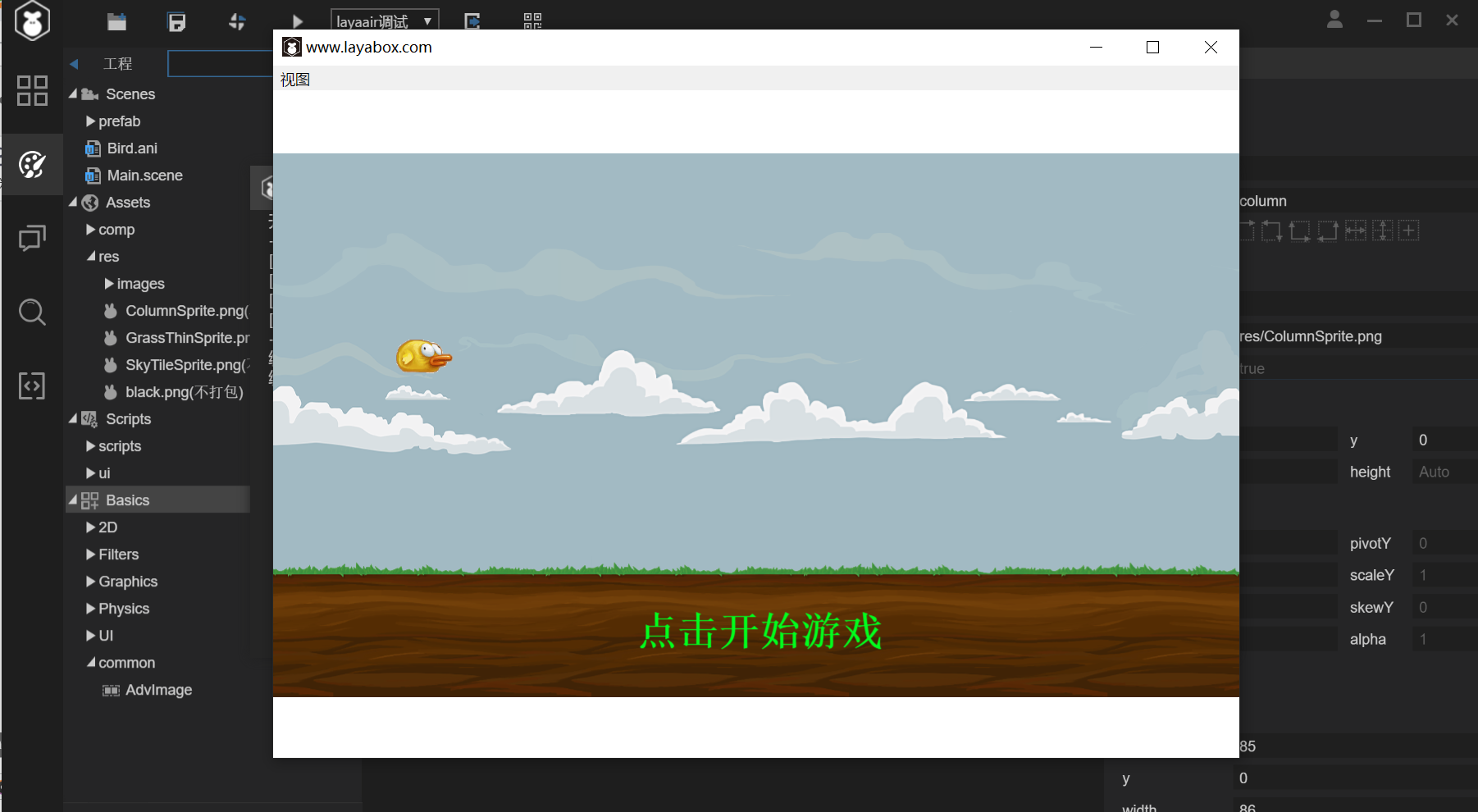Click the res/ColumnSprite.png skin field

[x=1358, y=336]
